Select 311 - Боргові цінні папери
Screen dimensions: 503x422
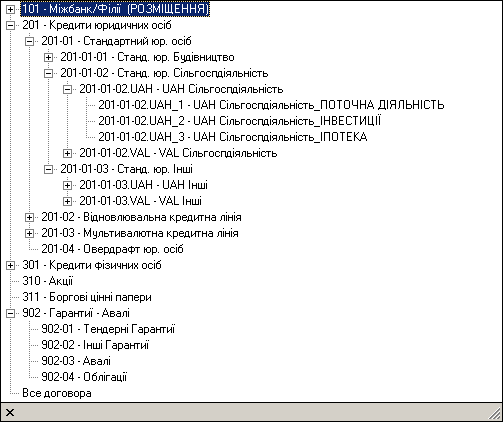coord(87,297)
